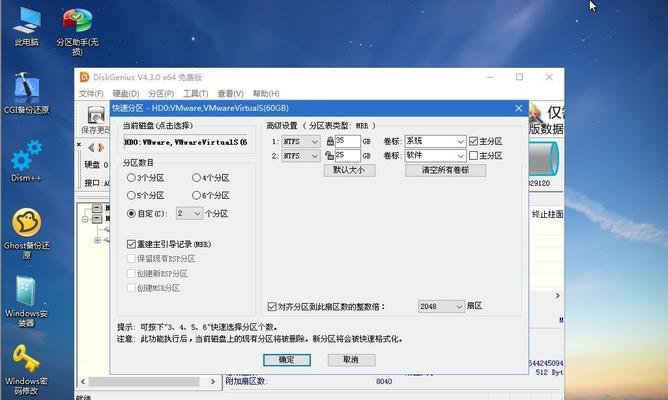Open the CGI备份还原 desktop icon

26,93
